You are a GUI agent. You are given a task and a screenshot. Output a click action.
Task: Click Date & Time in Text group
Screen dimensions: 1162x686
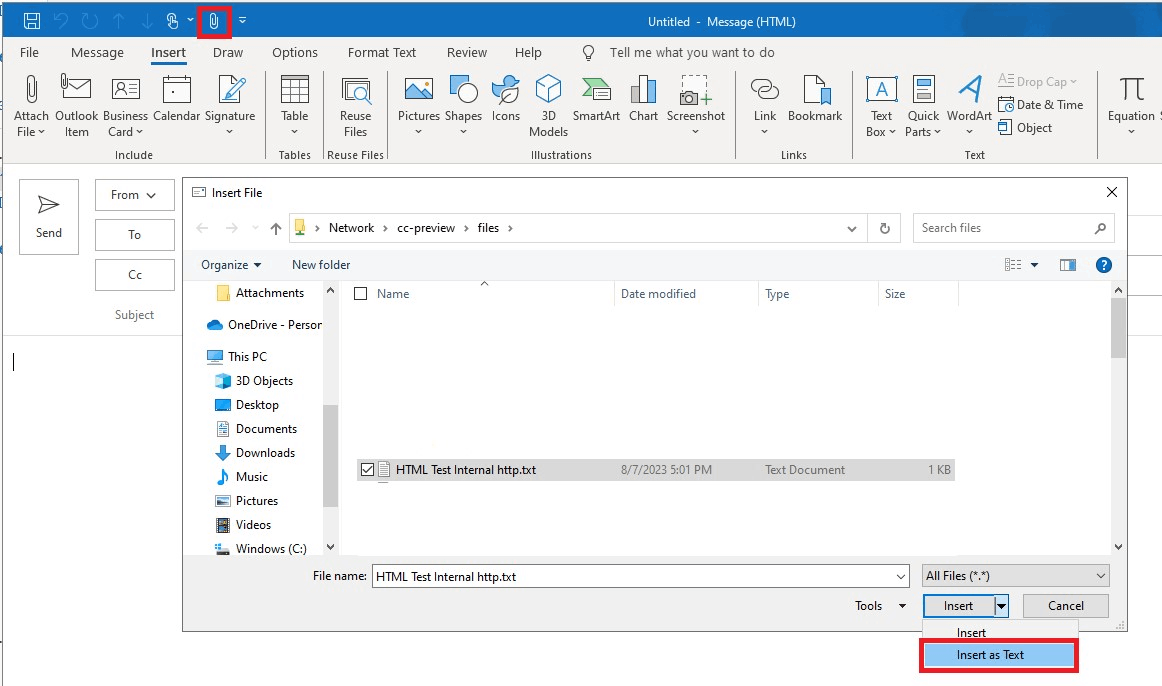pyautogui.click(x=1040, y=104)
